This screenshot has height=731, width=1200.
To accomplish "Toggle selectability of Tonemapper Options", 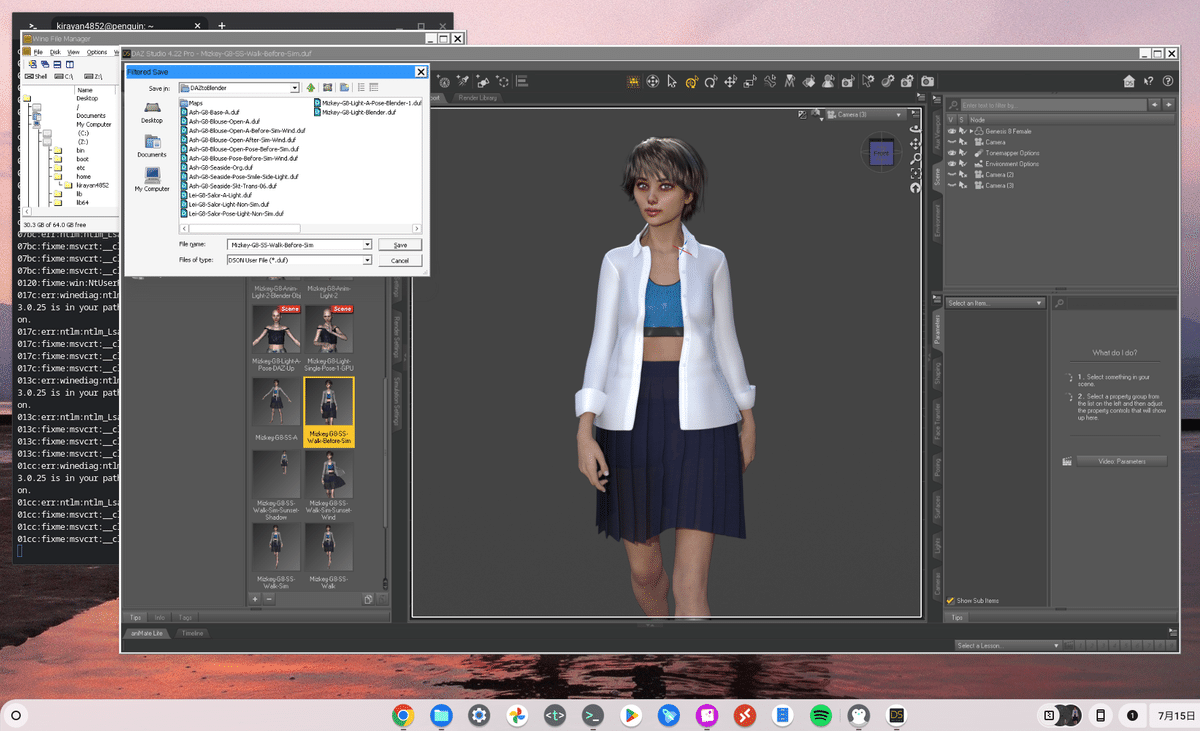I will pyautogui.click(x=962, y=153).
